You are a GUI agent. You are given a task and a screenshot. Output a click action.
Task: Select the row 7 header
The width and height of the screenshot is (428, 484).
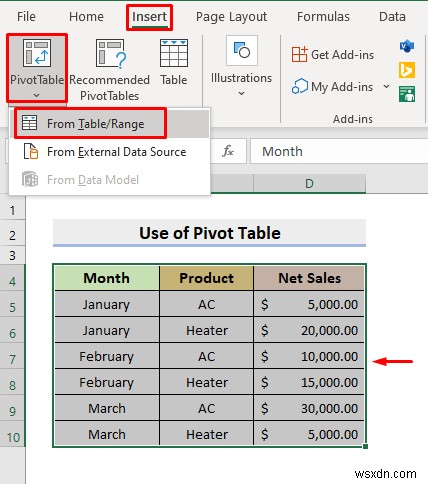click(x=12, y=359)
